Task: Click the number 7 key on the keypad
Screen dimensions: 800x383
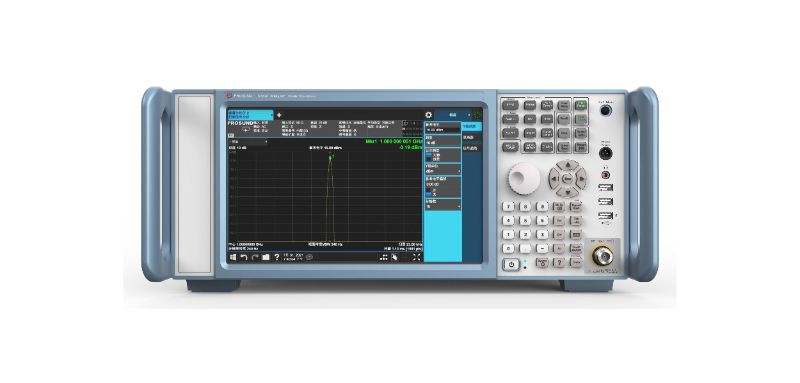Action: (x=509, y=207)
